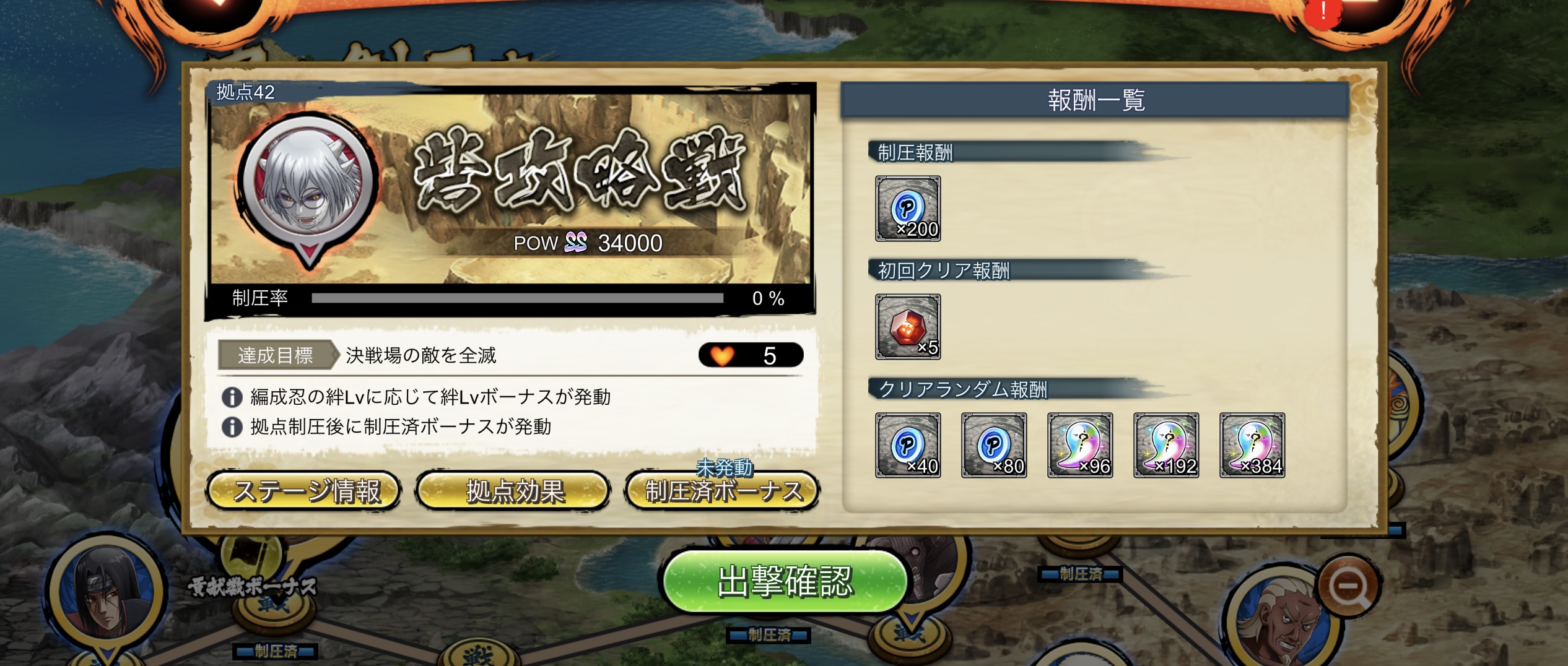1568x666 pixels.
Task: Open ステージ情報 stage info
Action: click(x=303, y=491)
